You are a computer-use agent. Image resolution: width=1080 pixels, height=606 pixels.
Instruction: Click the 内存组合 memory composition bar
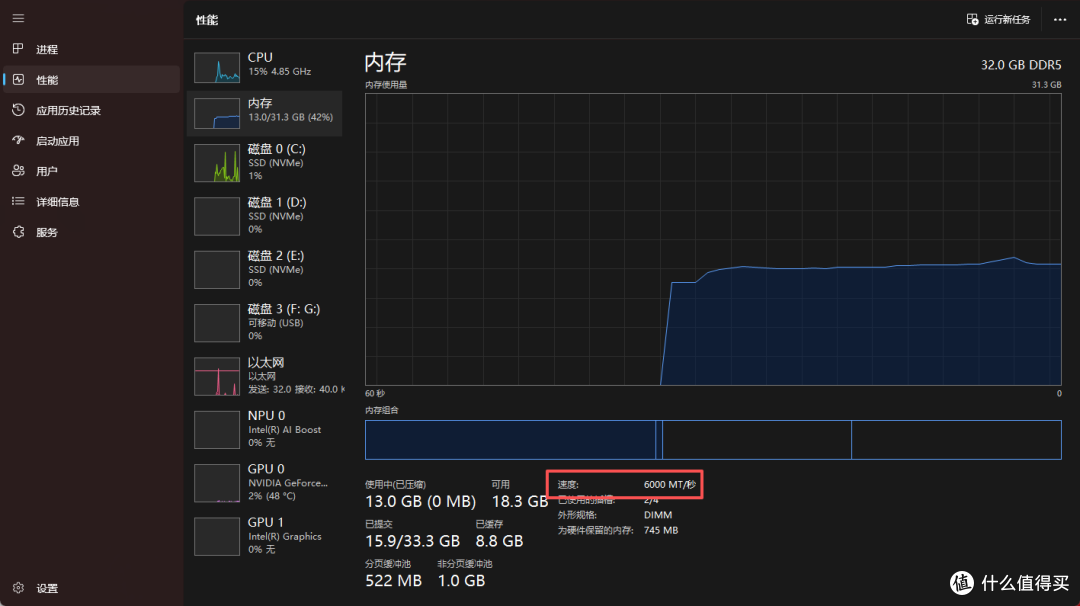click(713, 439)
